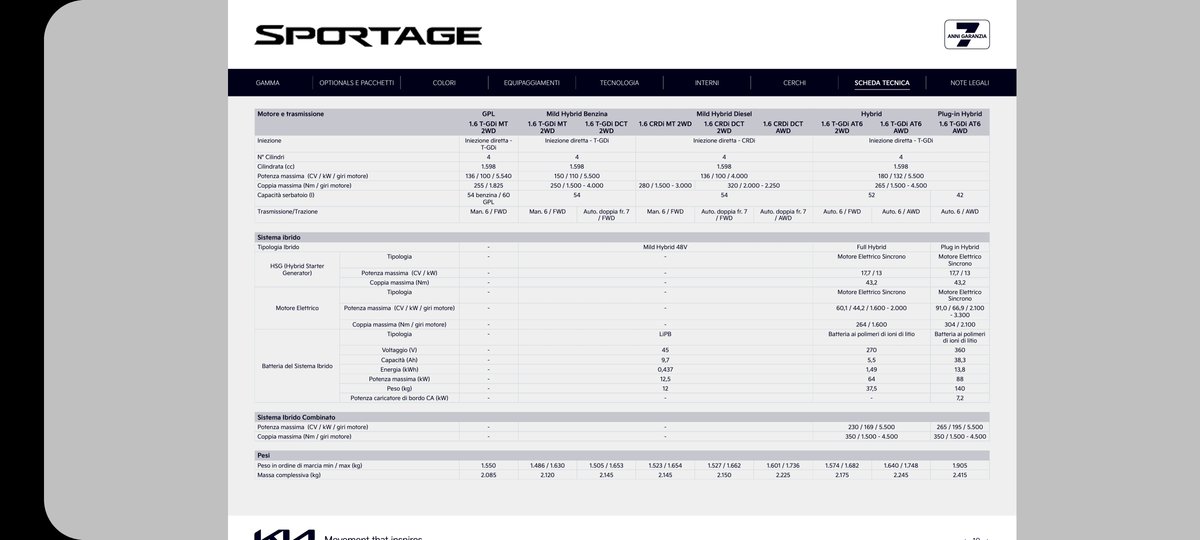Image resolution: width=1200 pixels, height=540 pixels.
Task: Click the 'Plug in Hybrid' cell
Action: [960, 246]
